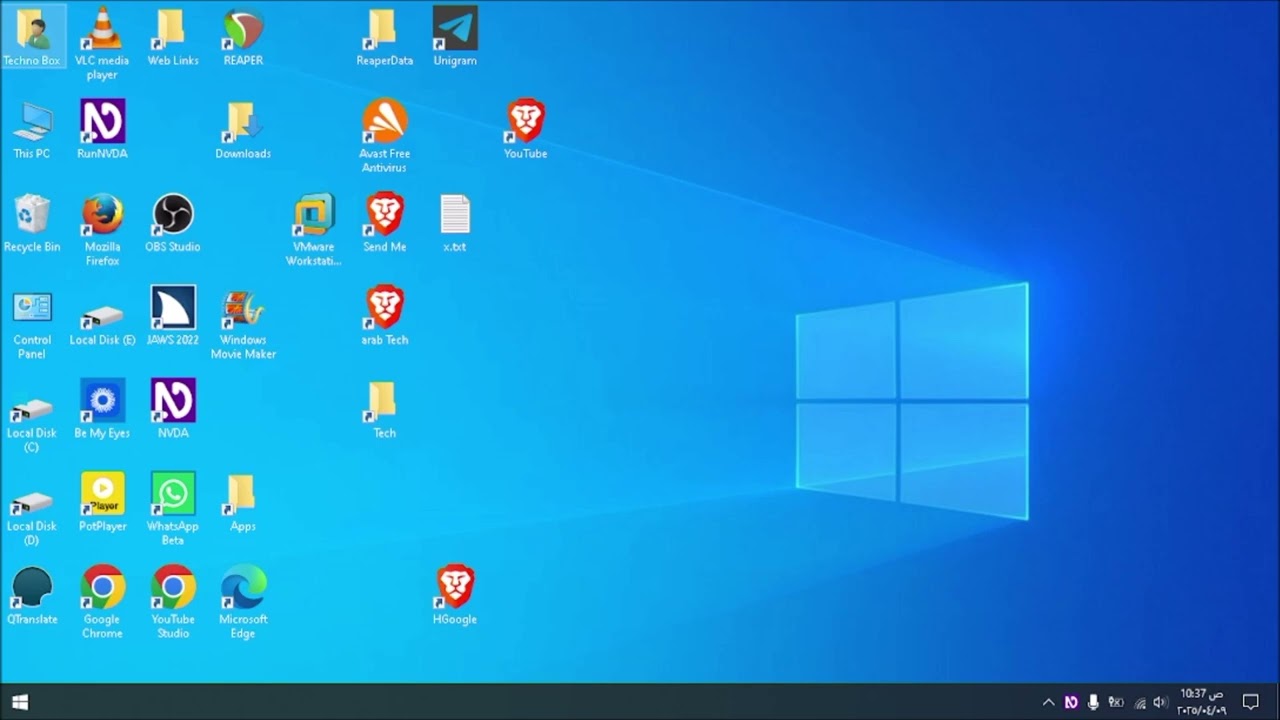This screenshot has width=1280, height=720.
Task: Show hidden system tray icons
Action: (1048, 702)
